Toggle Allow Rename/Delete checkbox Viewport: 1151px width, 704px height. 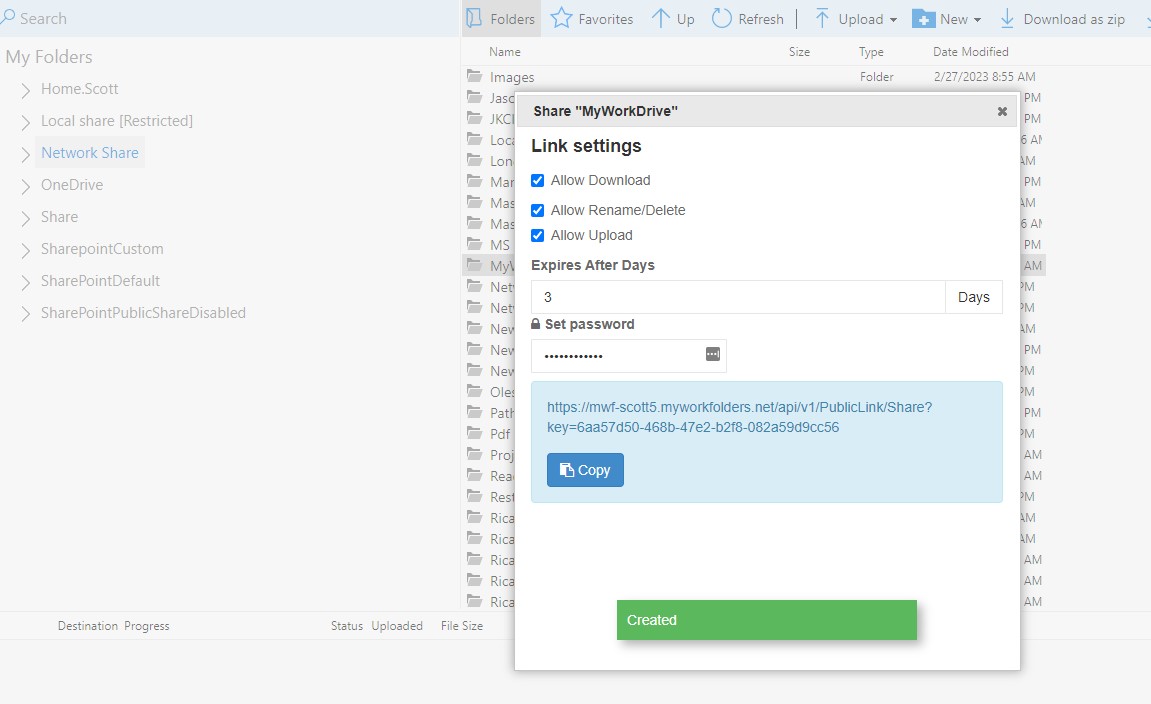point(538,211)
